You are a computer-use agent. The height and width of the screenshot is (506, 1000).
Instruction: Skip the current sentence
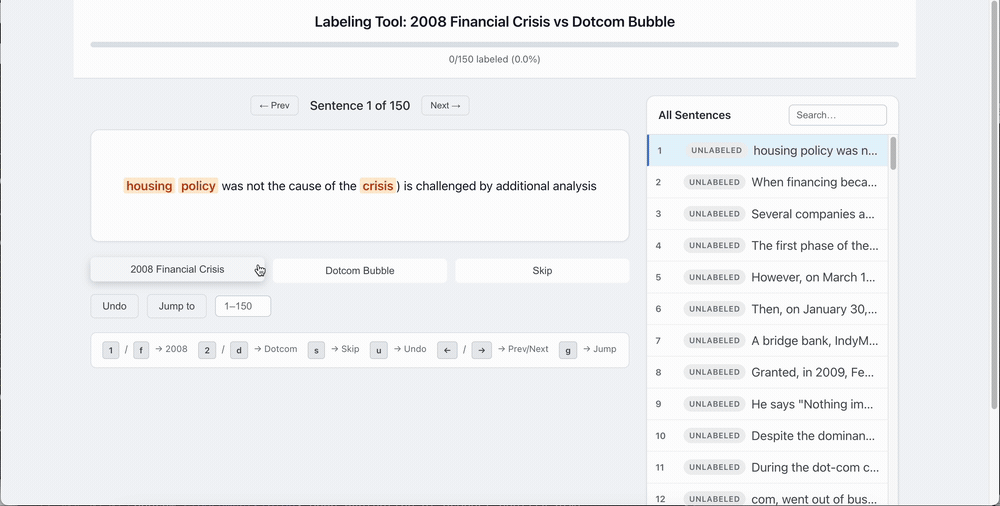tap(542, 271)
